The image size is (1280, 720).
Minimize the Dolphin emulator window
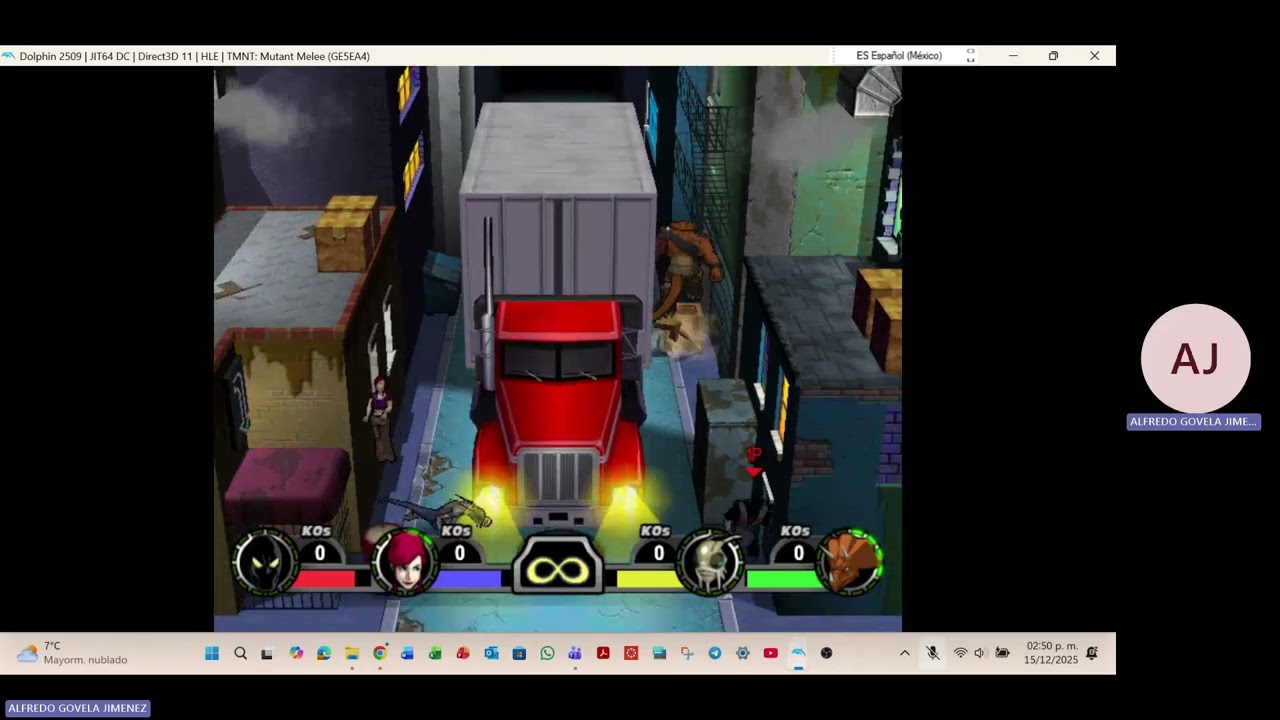click(x=1013, y=56)
